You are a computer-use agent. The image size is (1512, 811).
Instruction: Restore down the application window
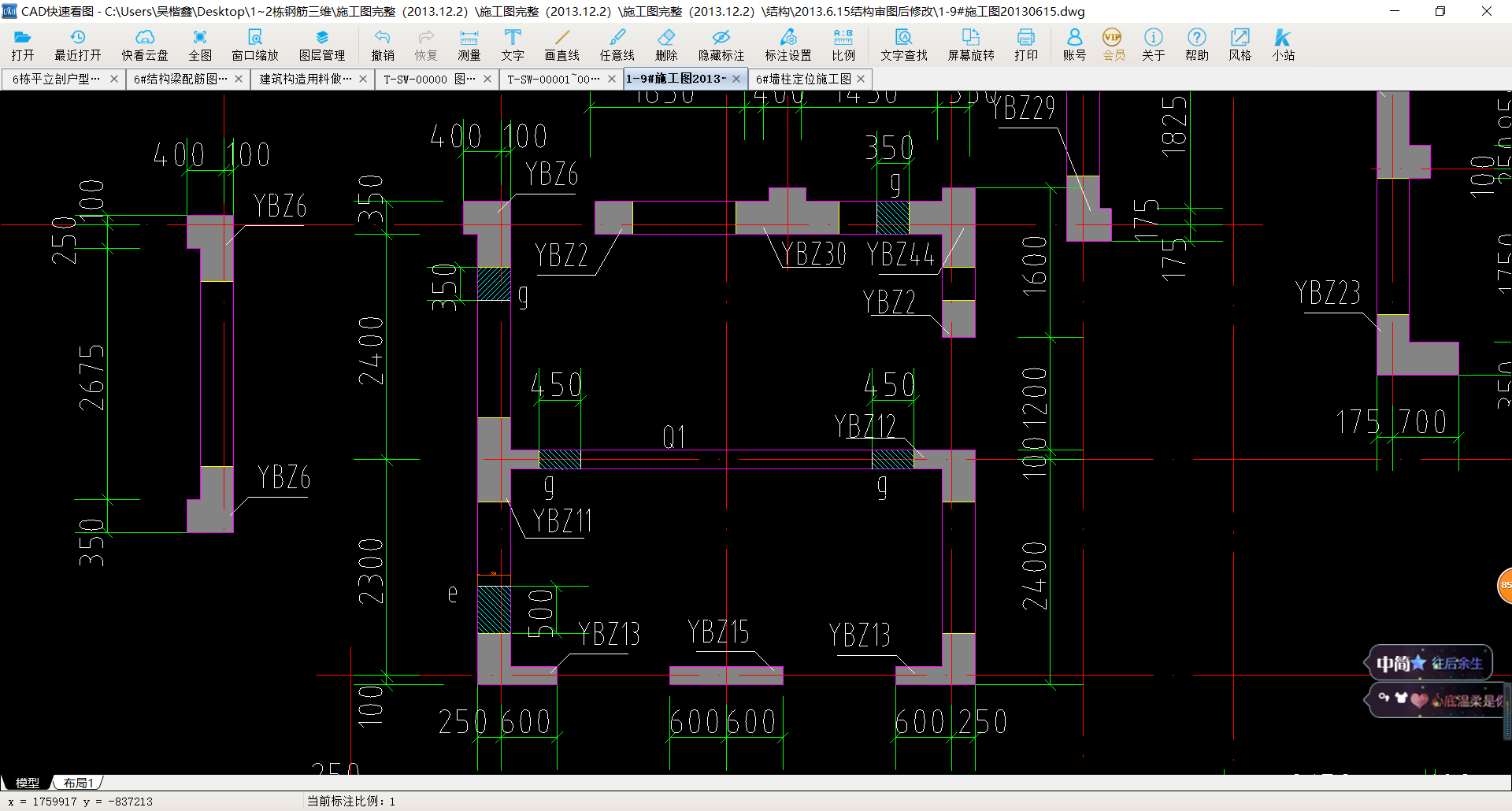click(x=1440, y=11)
